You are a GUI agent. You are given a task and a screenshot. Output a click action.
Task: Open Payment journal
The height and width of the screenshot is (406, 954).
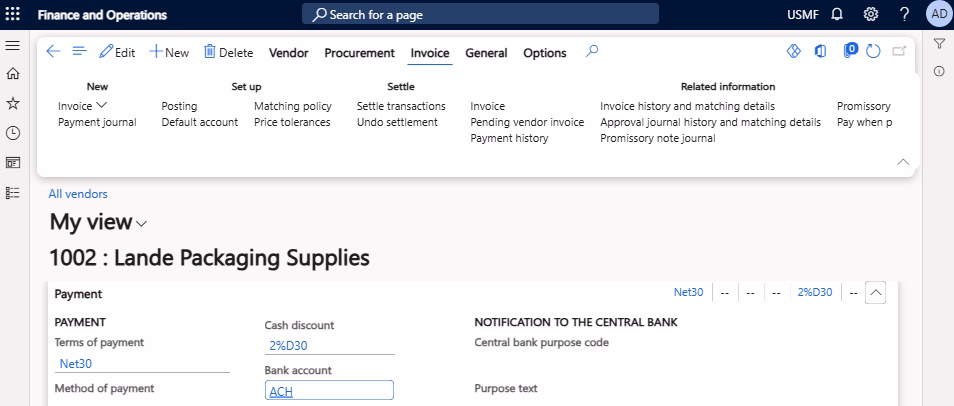(x=97, y=122)
